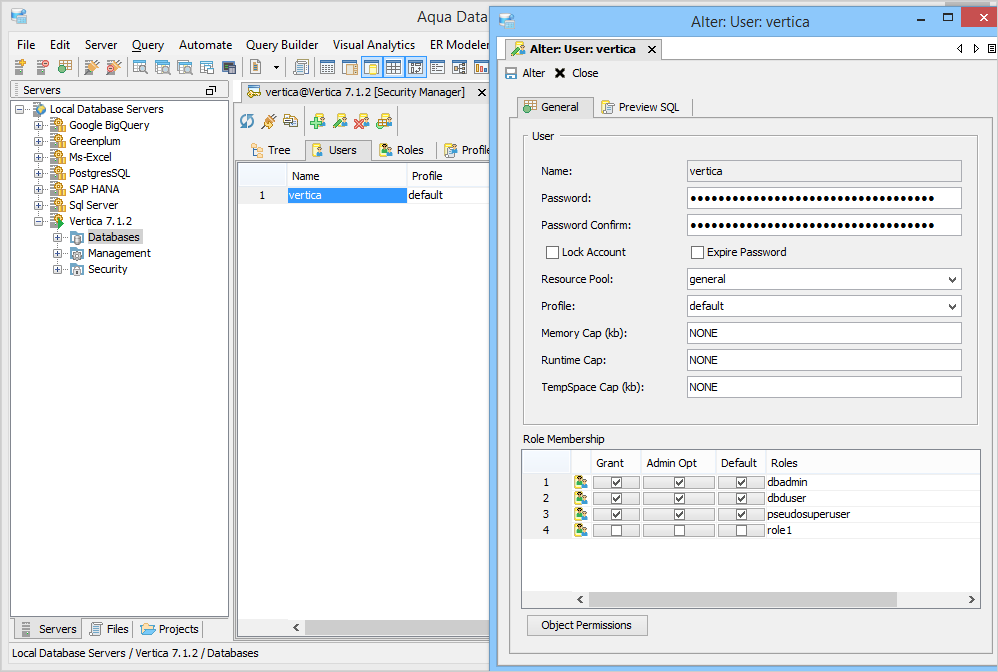Click the Alter save icon in dialog
Image resolution: width=998 pixels, height=672 pixels.
(x=511, y=73)
